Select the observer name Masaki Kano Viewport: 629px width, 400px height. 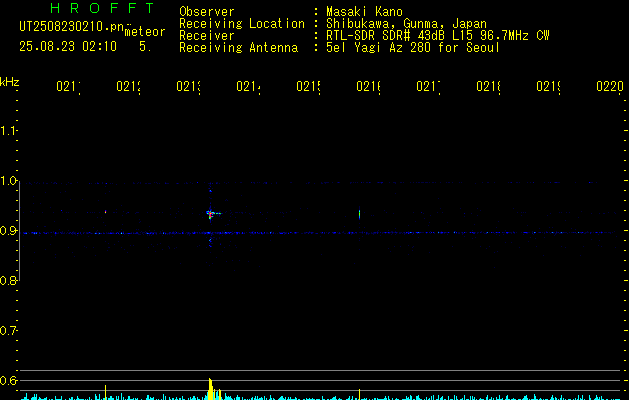364,12
